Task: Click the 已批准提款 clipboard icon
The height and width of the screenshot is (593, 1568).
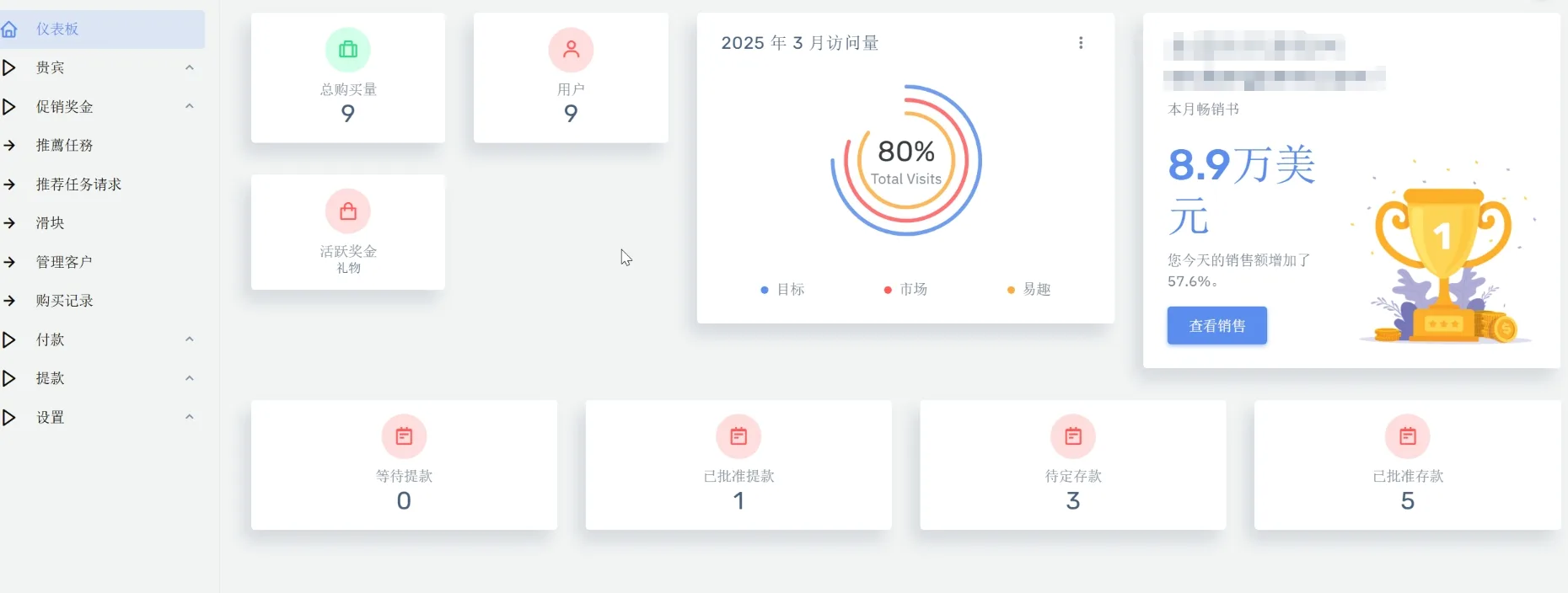Action: coord(738,436)
